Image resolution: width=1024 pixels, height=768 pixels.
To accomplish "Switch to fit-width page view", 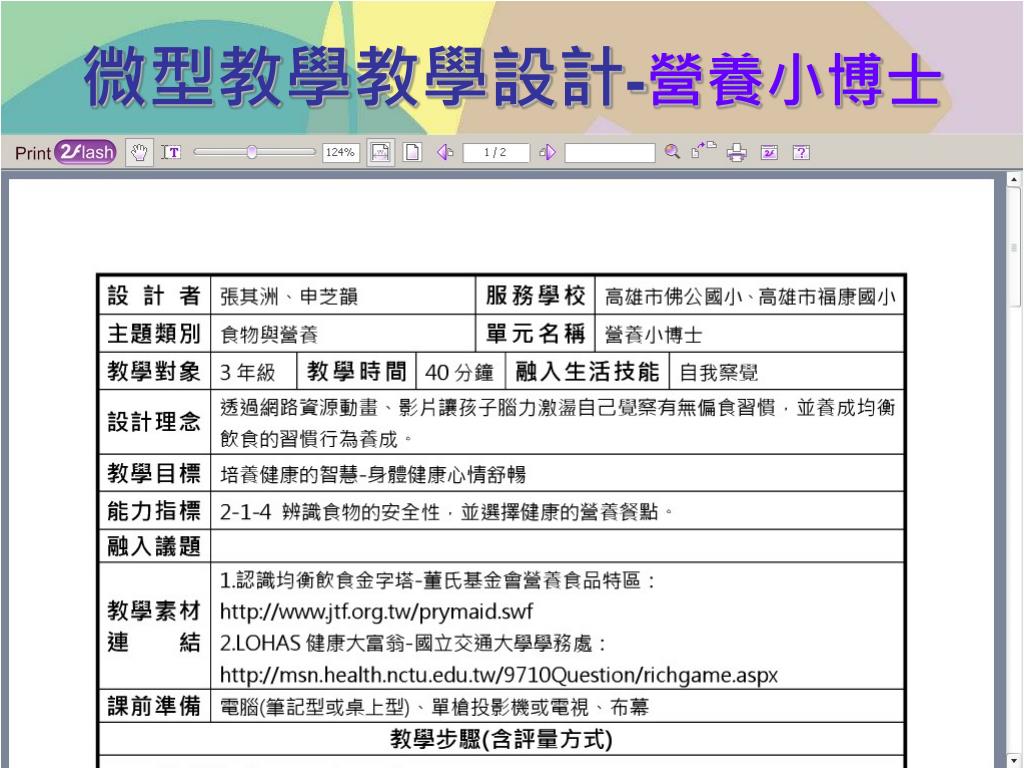I will point(380,153).
